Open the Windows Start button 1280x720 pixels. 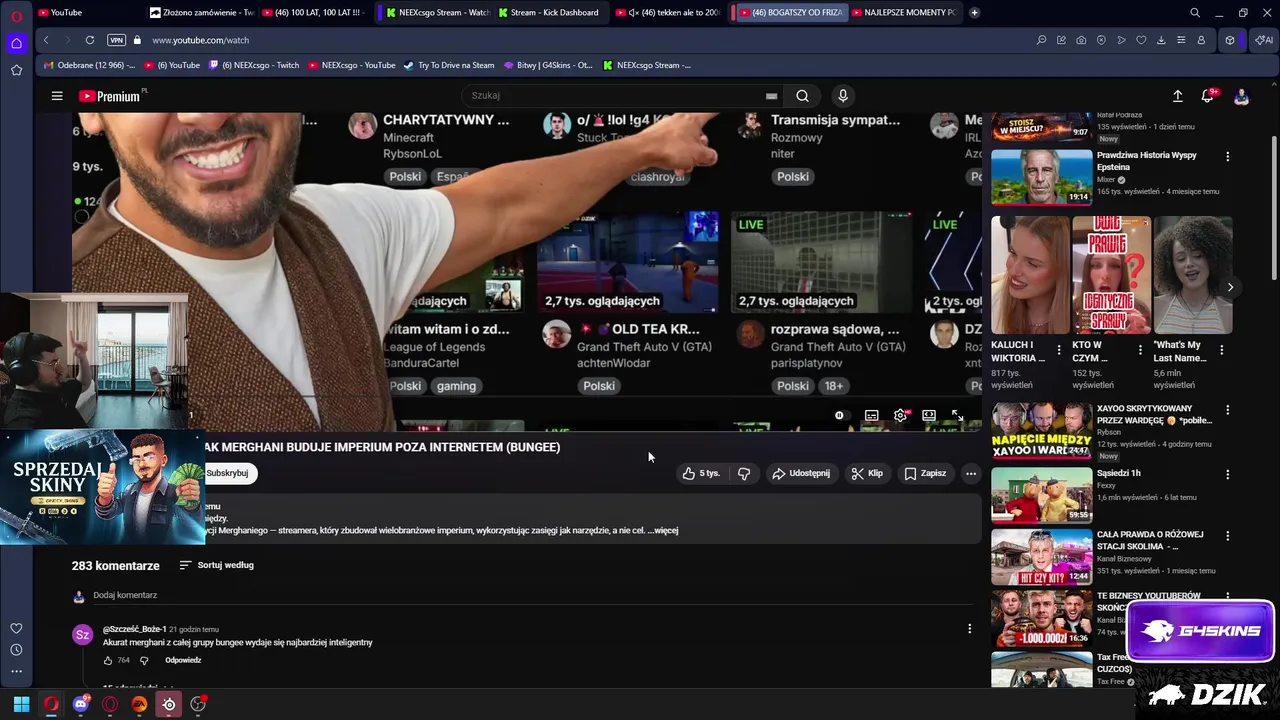pos(21,704)
